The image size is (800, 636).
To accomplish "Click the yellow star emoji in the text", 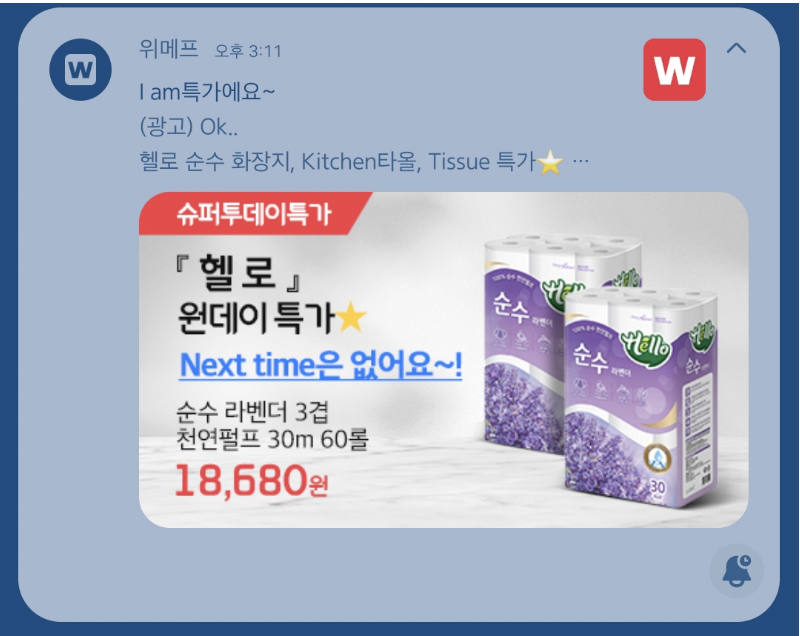I will pyautogui.click(x=551, y=162).
